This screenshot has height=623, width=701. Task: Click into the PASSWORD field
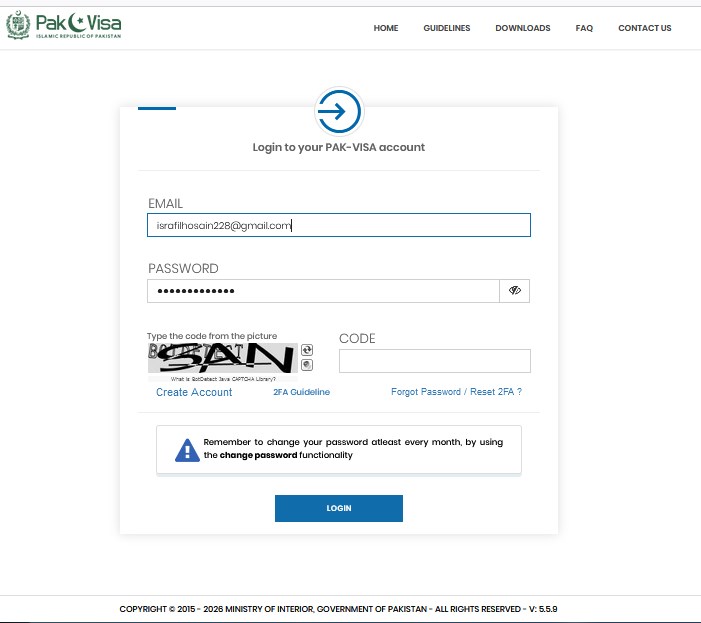point(322,290)
